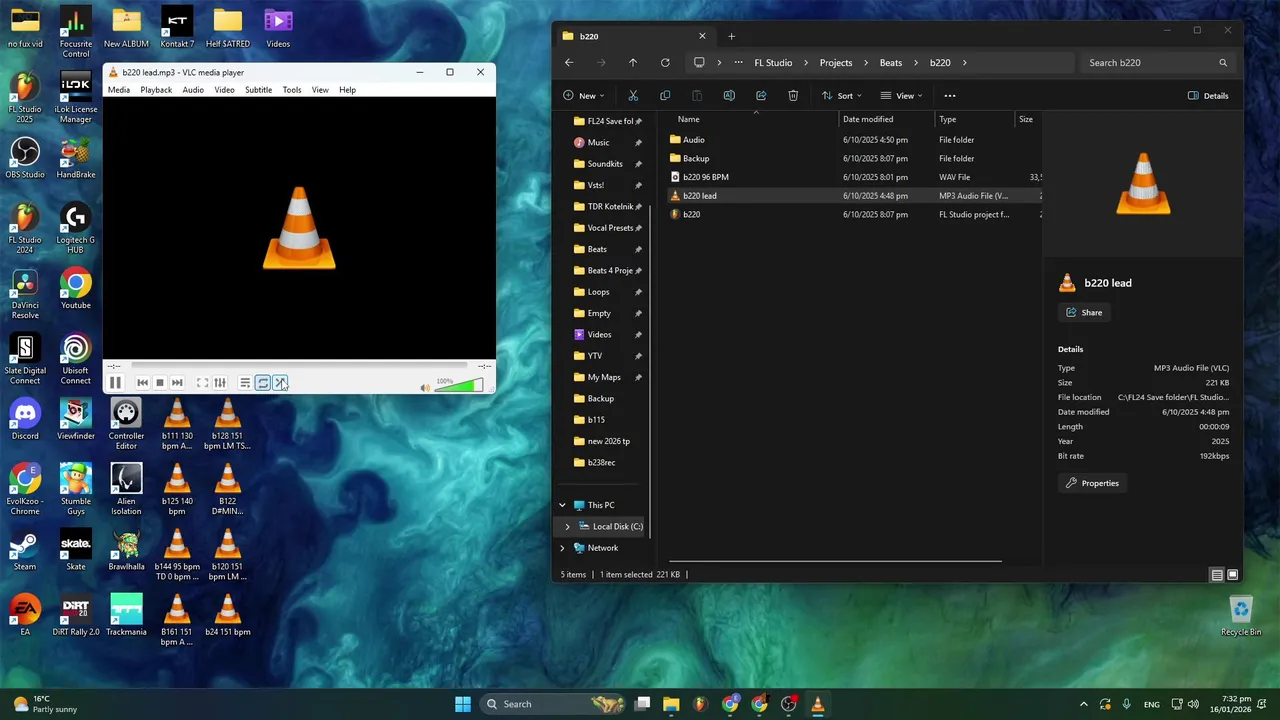The width and height of the screenshot is (1280, 720).
Task: Click the Copy icon in Explorer toolbar
Action: tap(665, 96)
